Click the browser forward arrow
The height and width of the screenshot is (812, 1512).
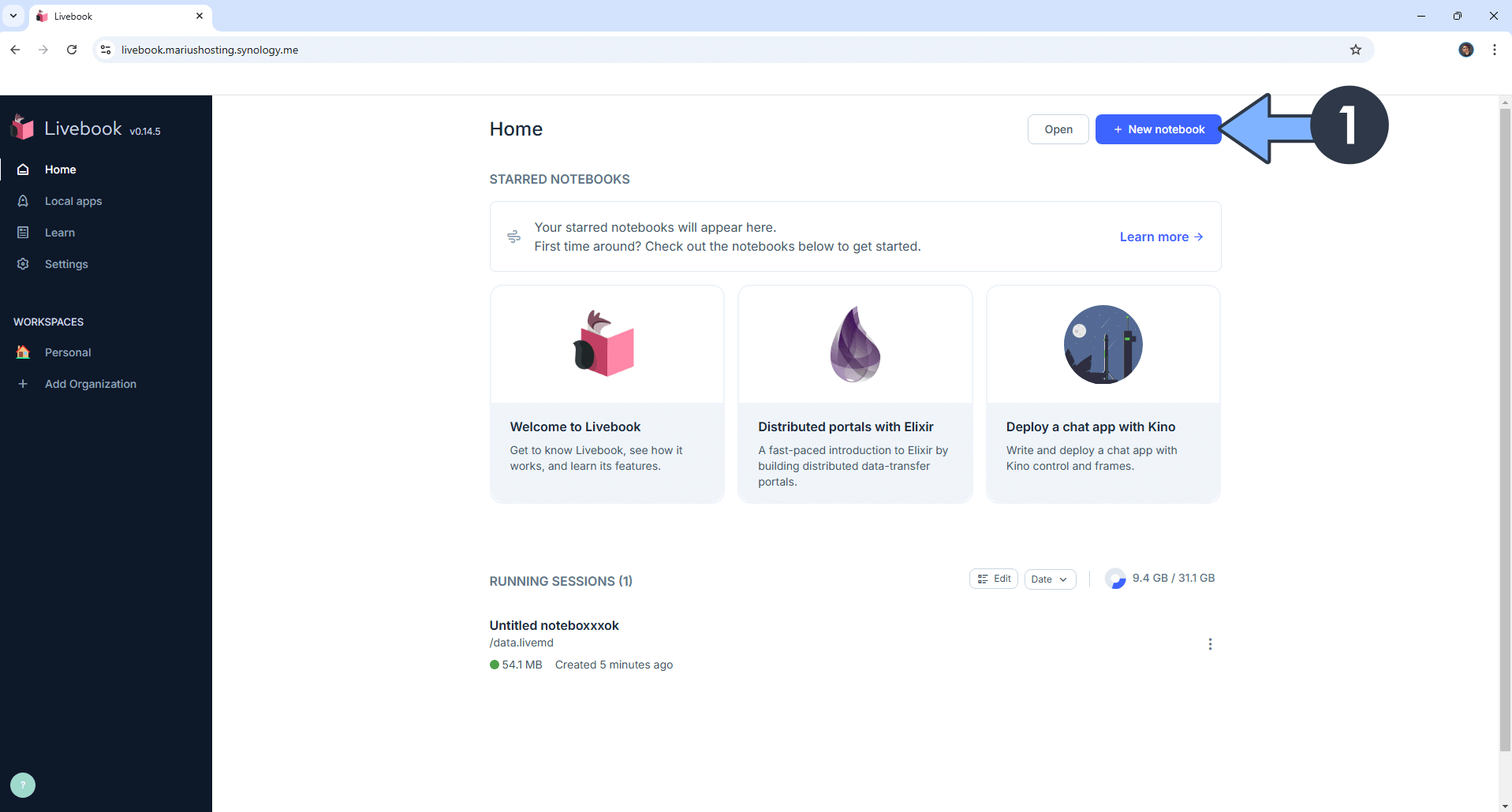click(x=43, y=50)
